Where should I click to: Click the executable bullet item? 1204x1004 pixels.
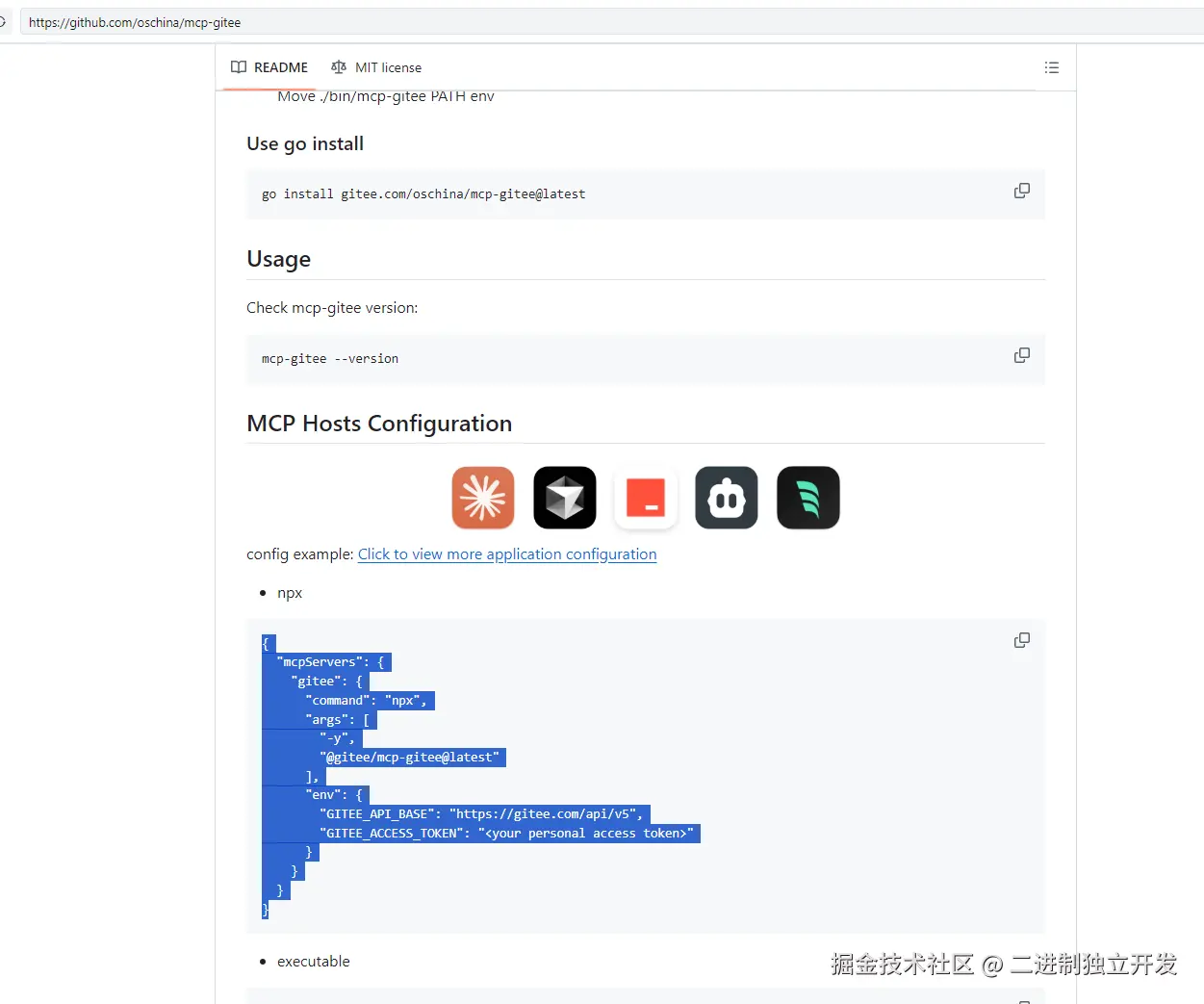tap(314, 962)
